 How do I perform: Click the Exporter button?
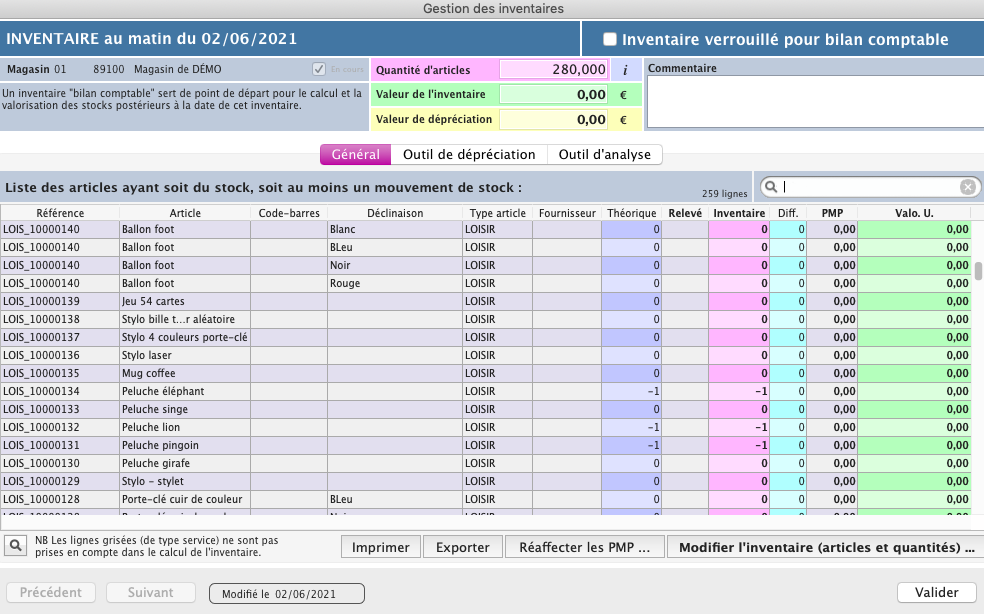click(462, 548)
